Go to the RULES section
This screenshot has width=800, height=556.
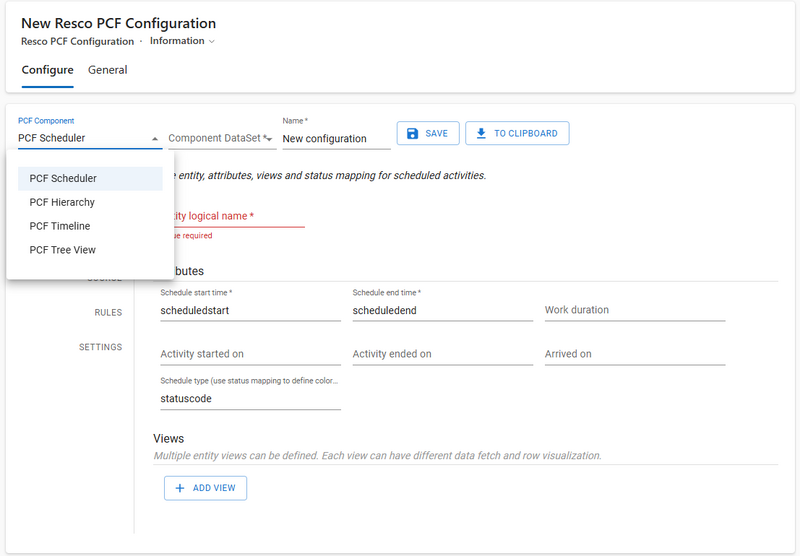coord(108,313)
